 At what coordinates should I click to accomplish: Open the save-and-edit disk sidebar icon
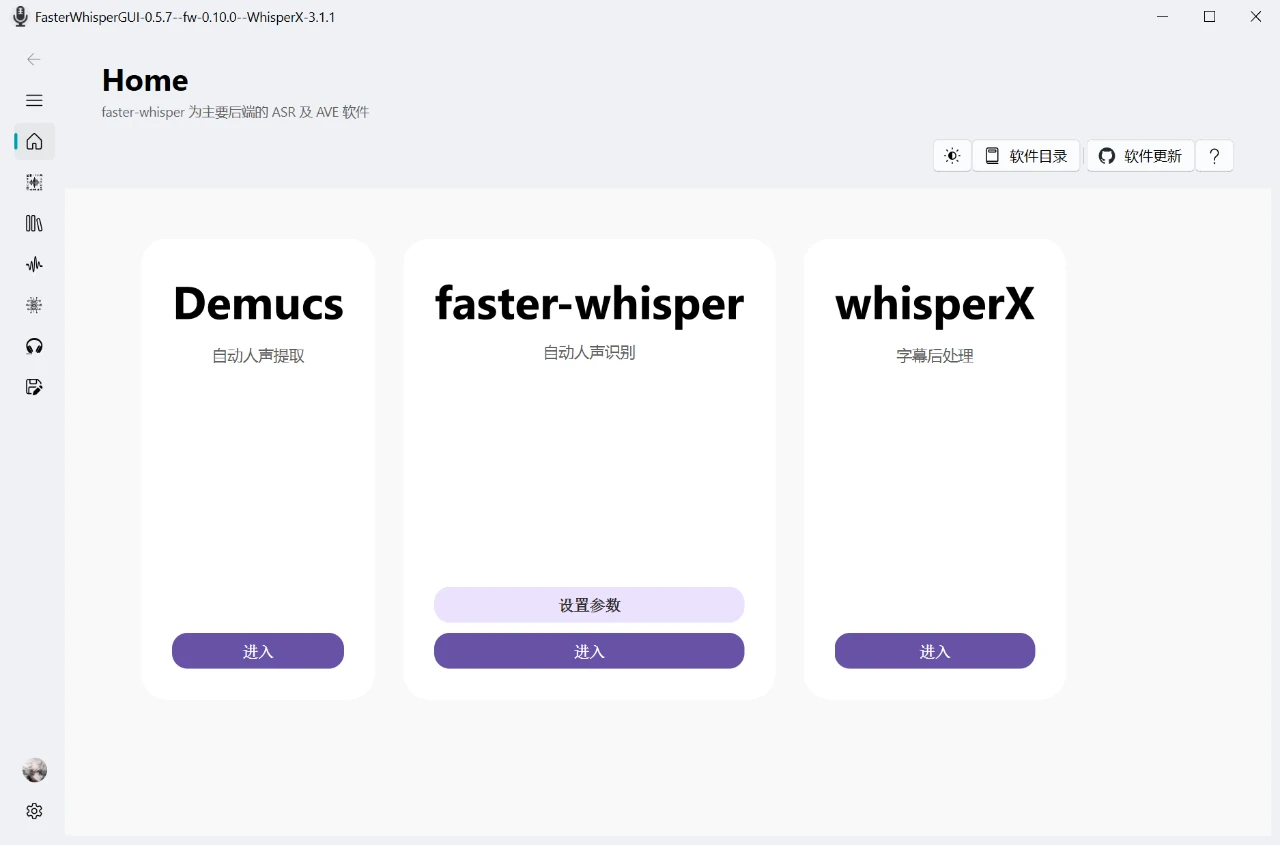(x=34, y=387)
